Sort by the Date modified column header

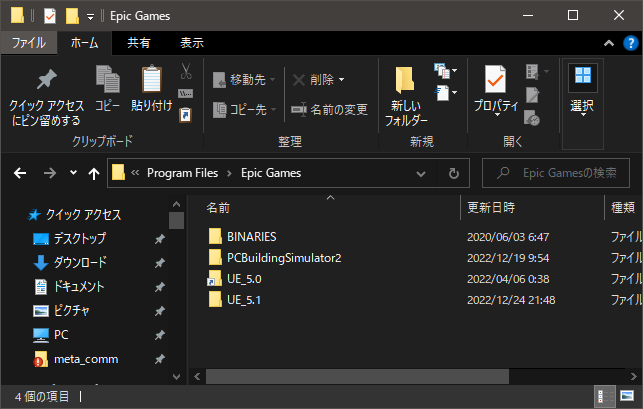point(491,208)
